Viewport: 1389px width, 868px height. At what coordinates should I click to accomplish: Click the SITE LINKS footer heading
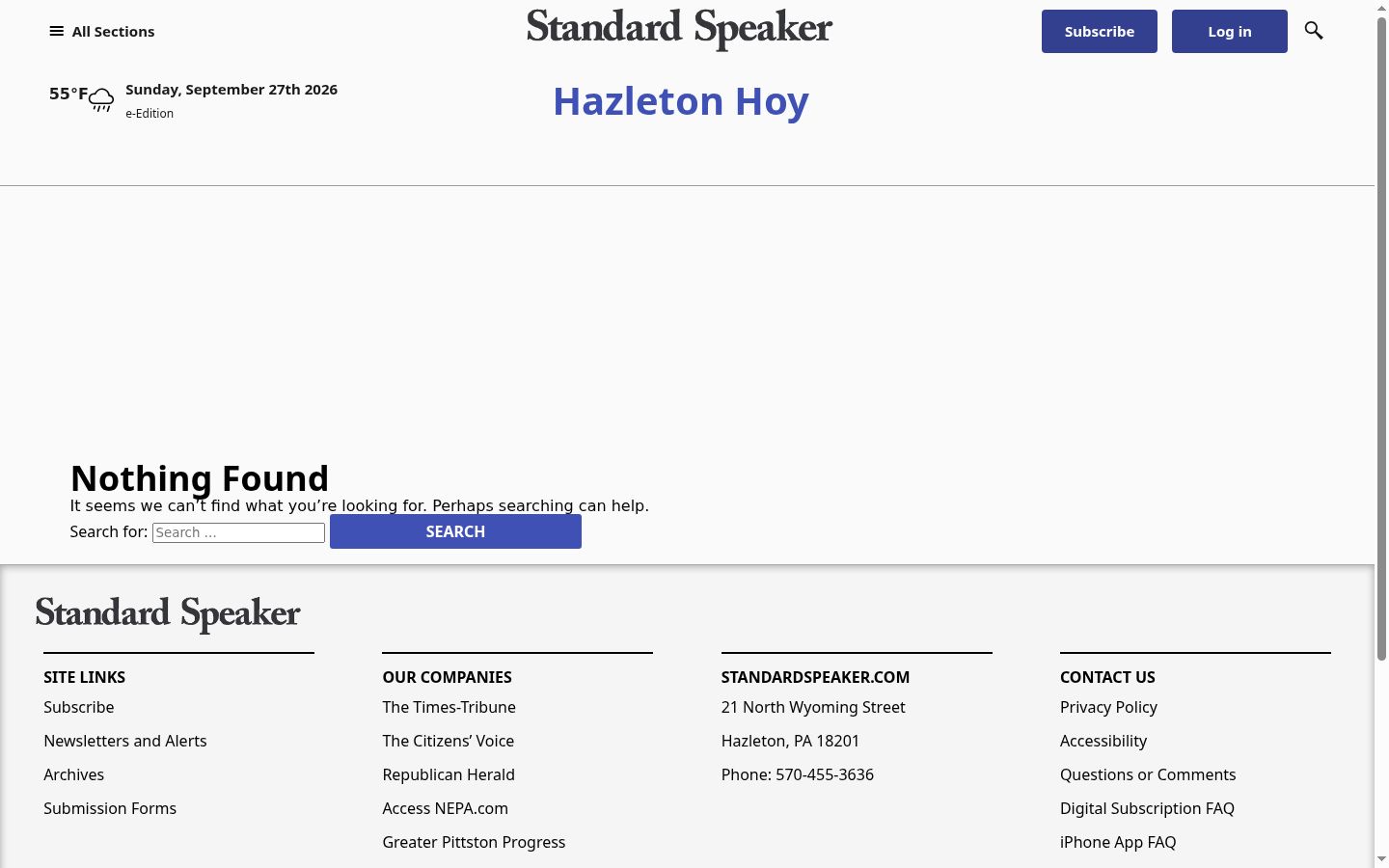pyautogui.click(x=84, y=677)
